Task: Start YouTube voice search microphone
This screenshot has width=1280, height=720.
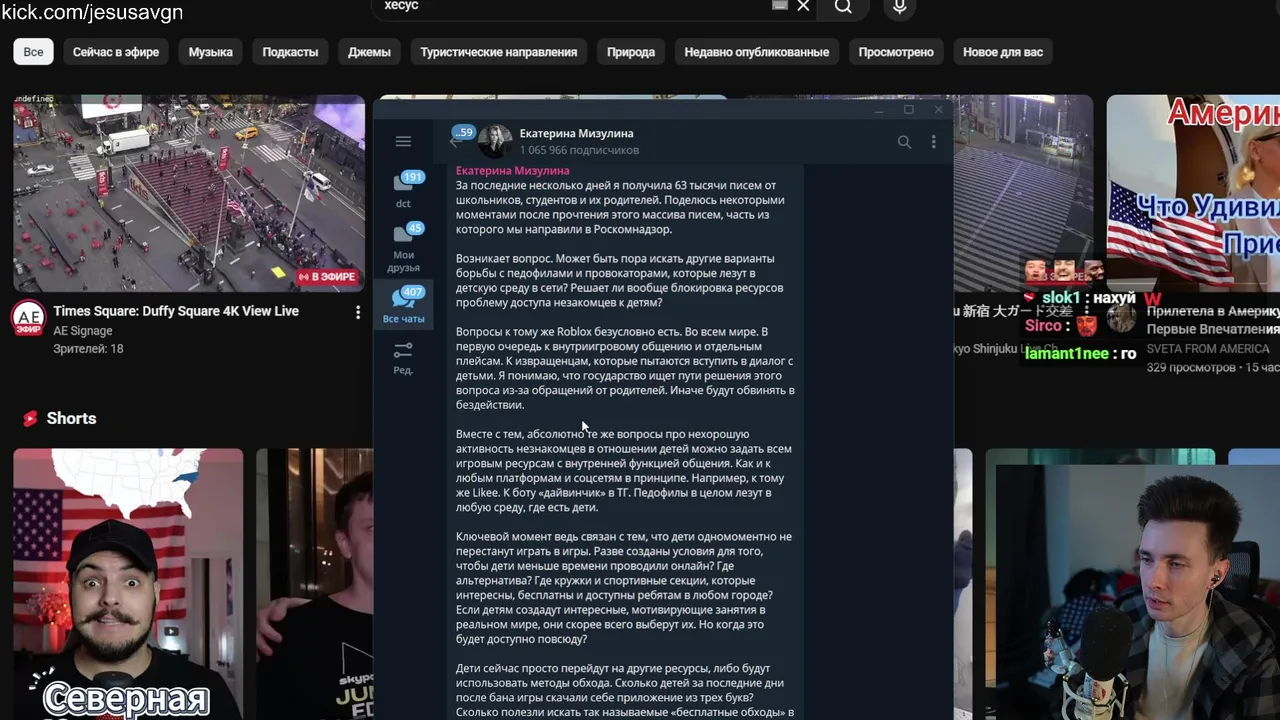Action: [x=900, y=7]
